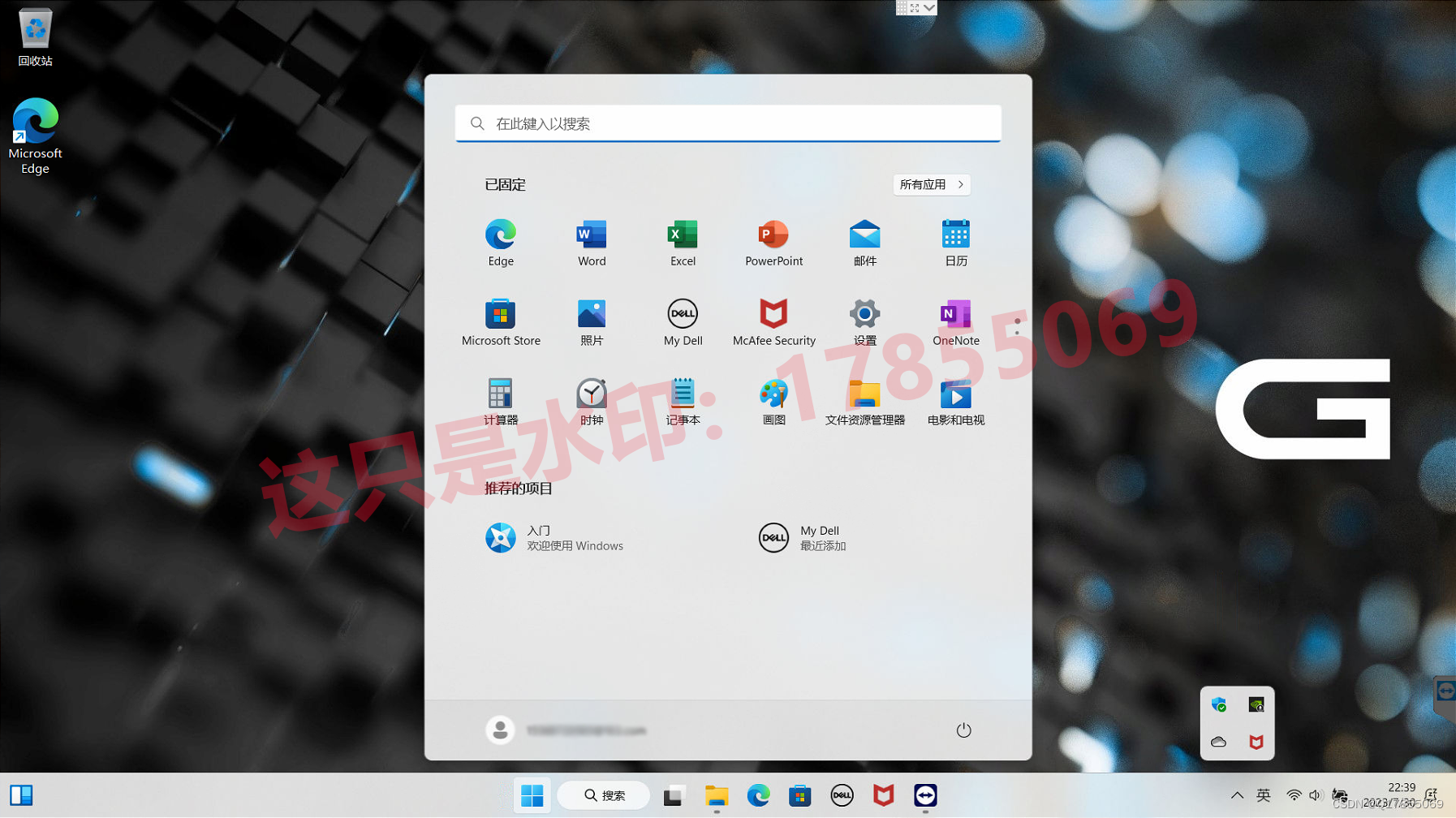Image resolution: width=1456 pixels, height=818 pixels.
Task: Switch 英 input language indicator
Action: click(x=1264, y=795)
